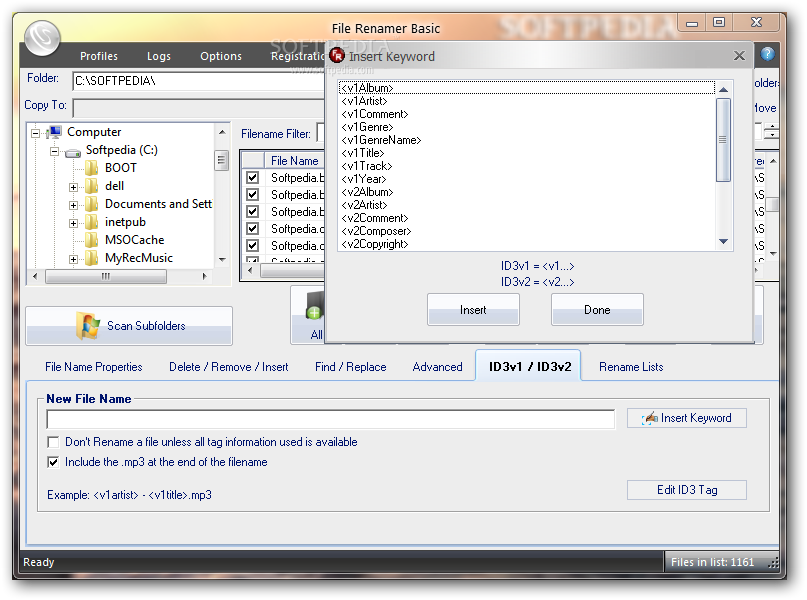807x600 pixels.
Task: Switch to Rename Lists tab
Action: [x=631, y=367]
